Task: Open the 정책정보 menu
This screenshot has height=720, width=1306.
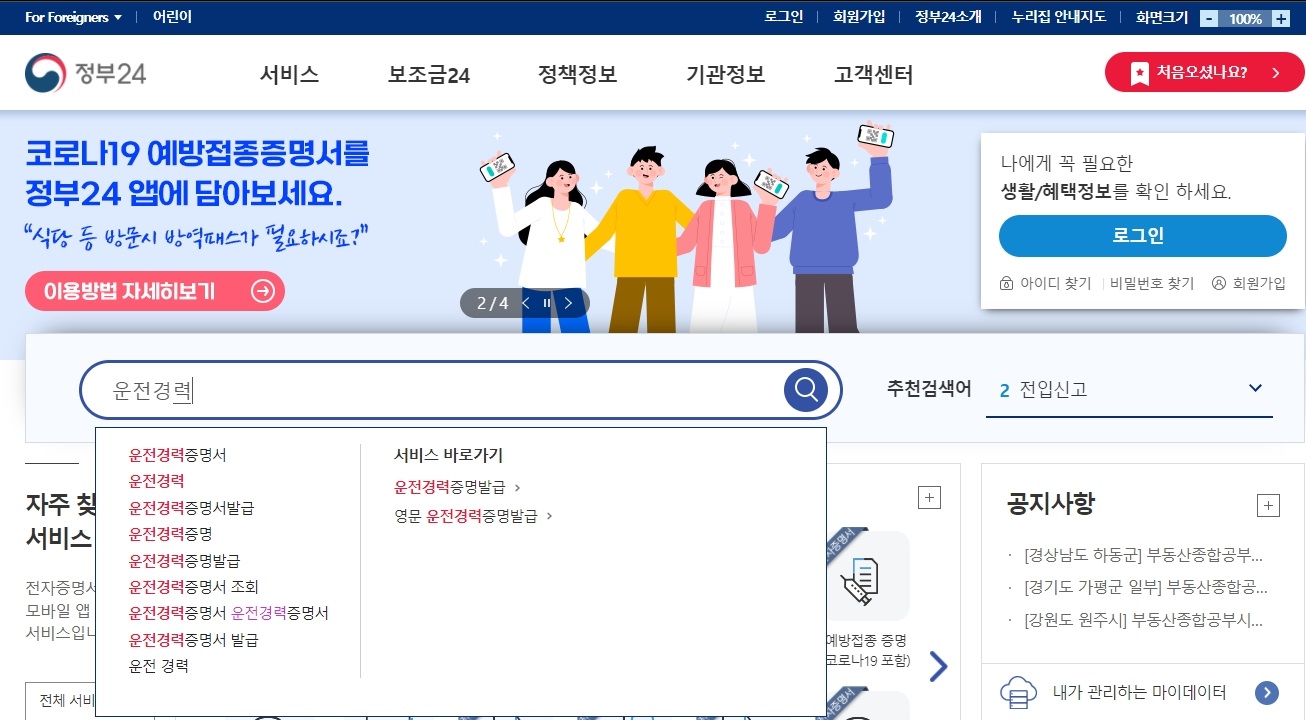Action: [577, 74]
